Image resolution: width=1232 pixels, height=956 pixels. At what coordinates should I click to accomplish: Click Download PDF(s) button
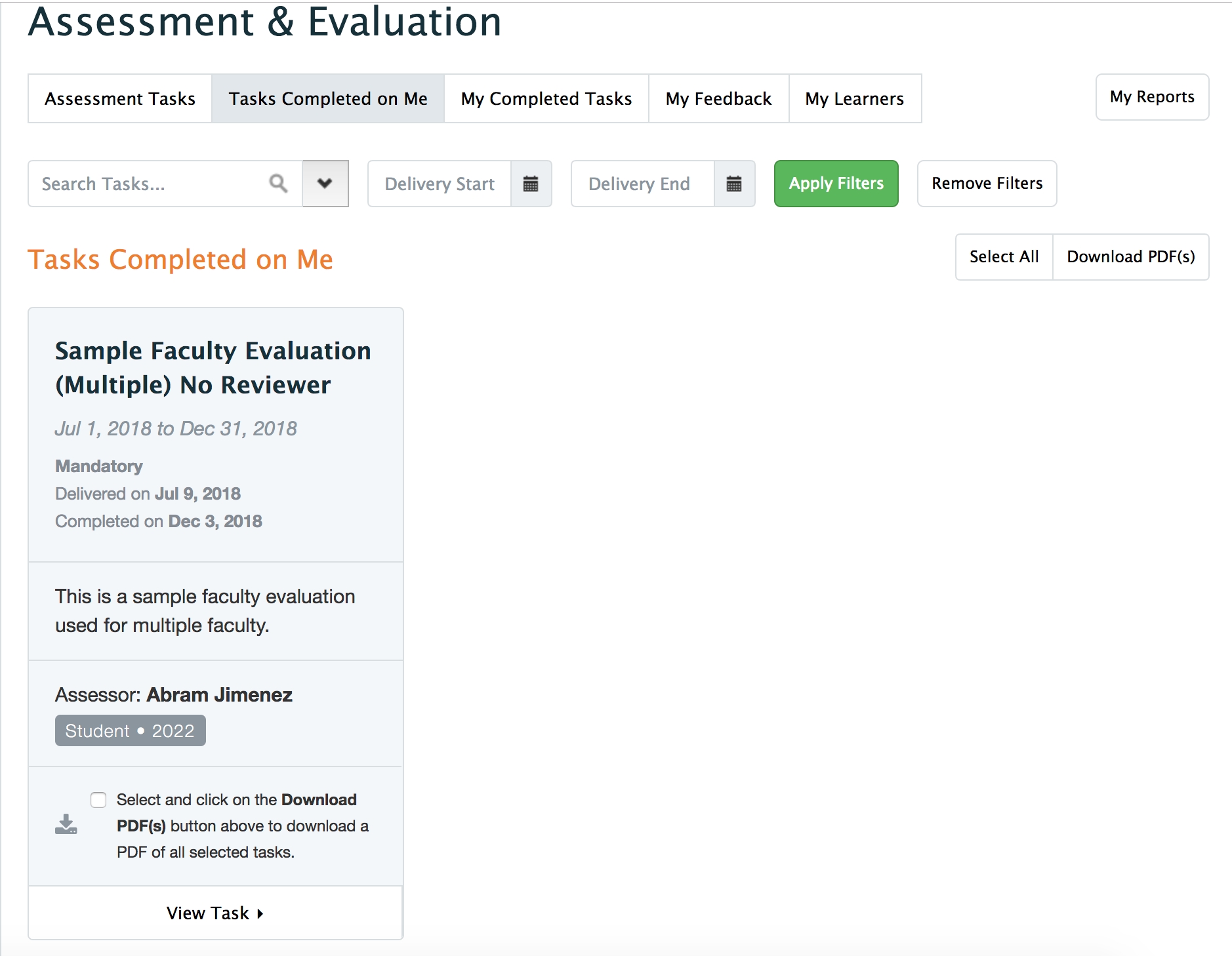(1130, 257)
